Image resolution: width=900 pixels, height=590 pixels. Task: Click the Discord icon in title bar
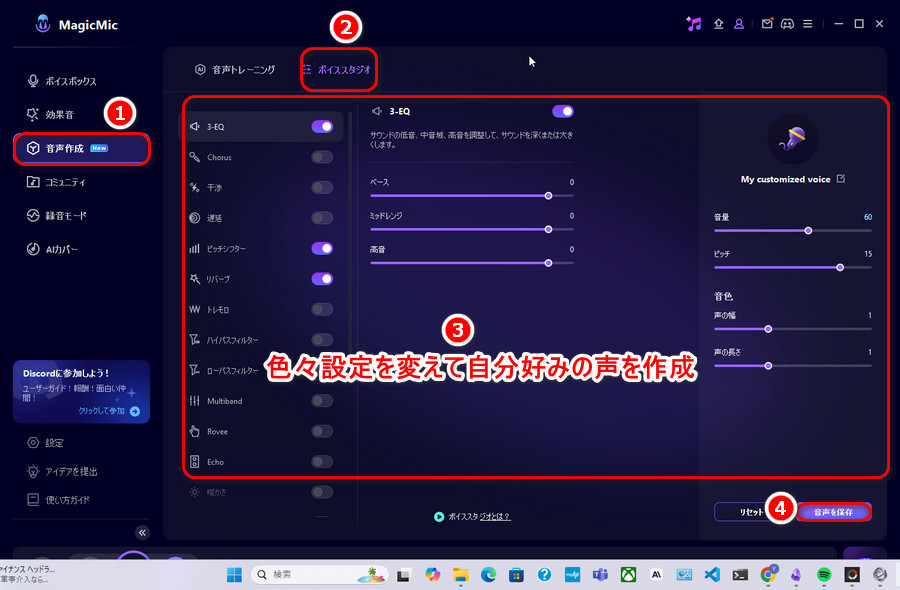click(786, 24)
